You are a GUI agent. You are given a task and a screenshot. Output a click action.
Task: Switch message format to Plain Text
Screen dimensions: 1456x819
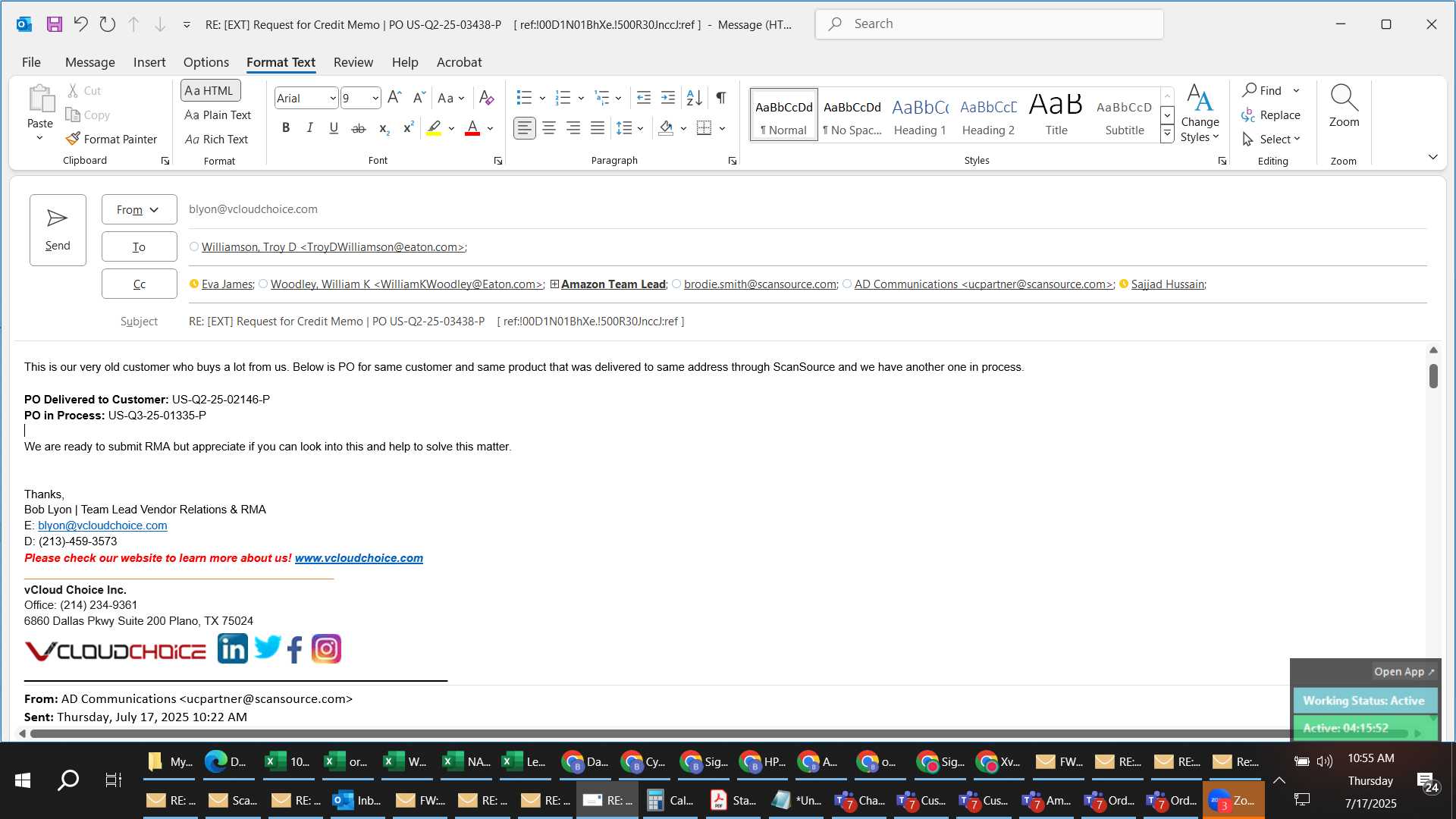[x=218, y=115]
